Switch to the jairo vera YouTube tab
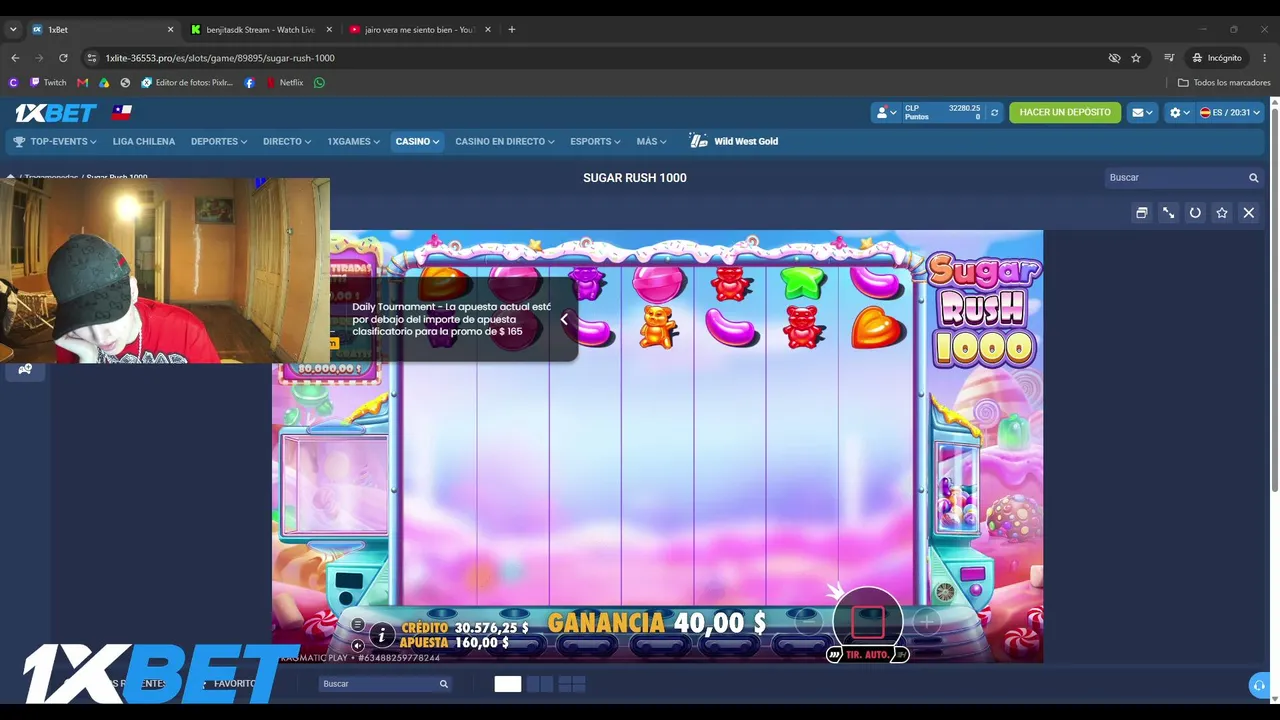The width and height of the screenshot is (1280, 720). 420,30
